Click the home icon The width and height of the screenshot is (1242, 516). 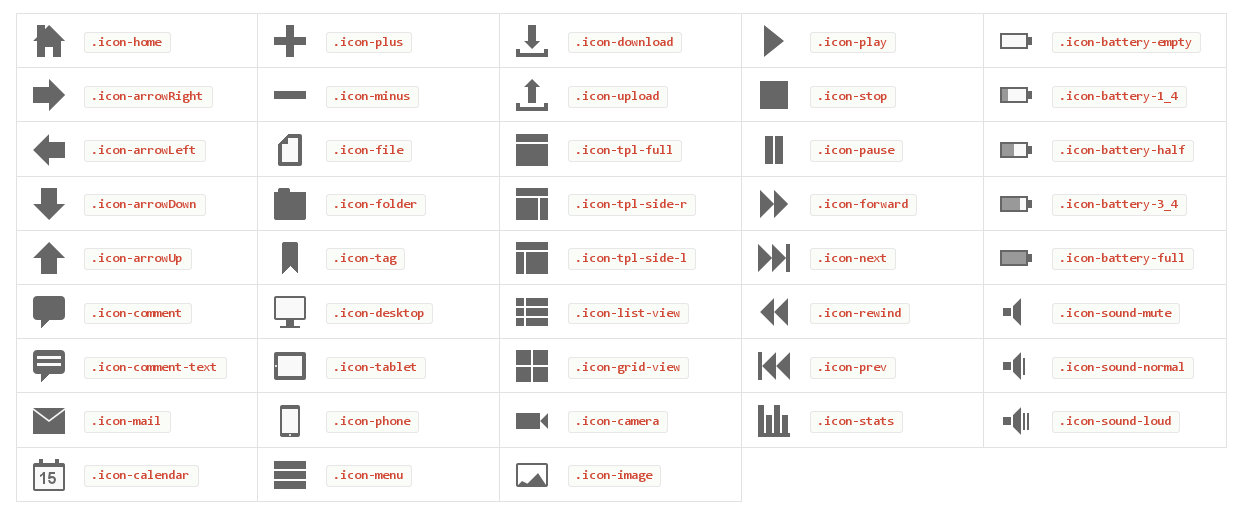point(49,41)
